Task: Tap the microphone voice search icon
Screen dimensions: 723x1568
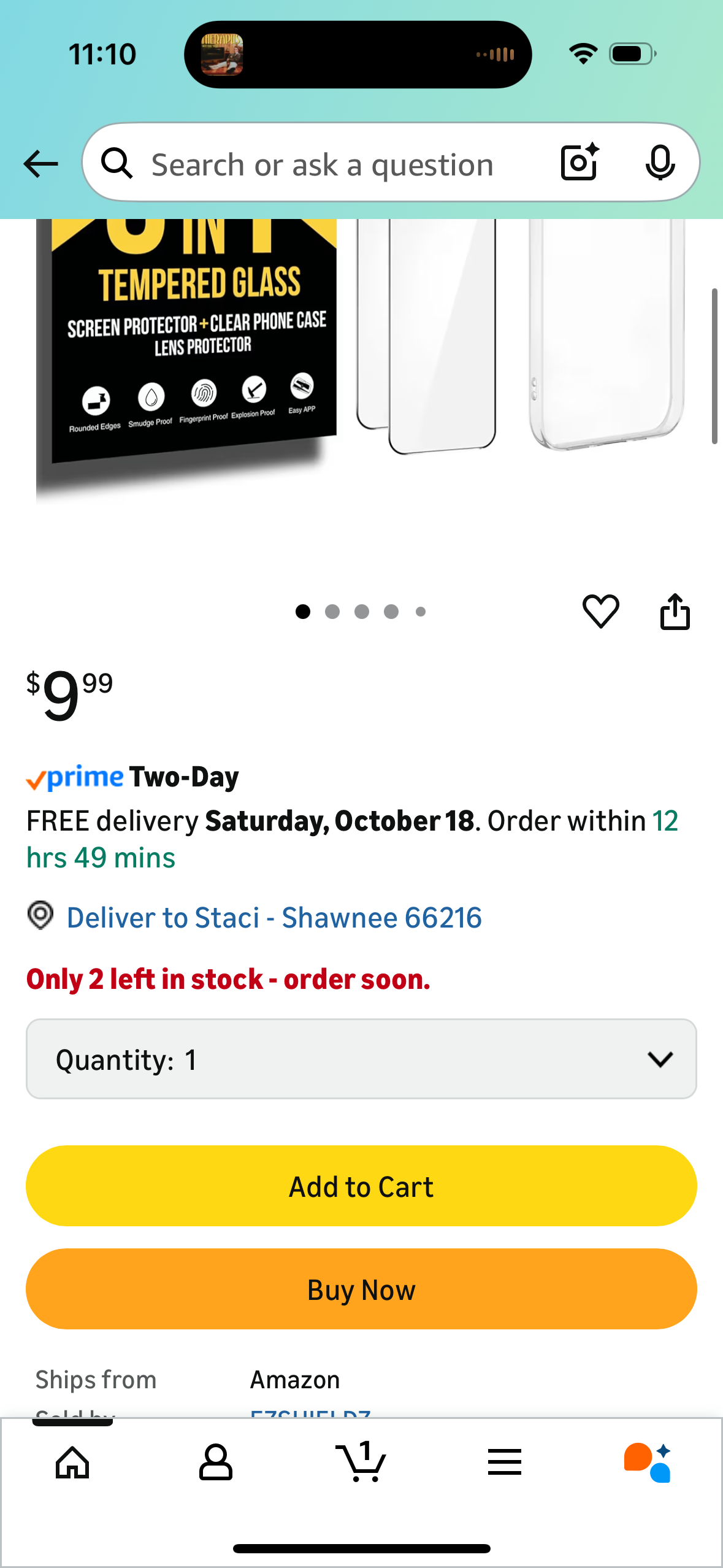Action: 660,163
